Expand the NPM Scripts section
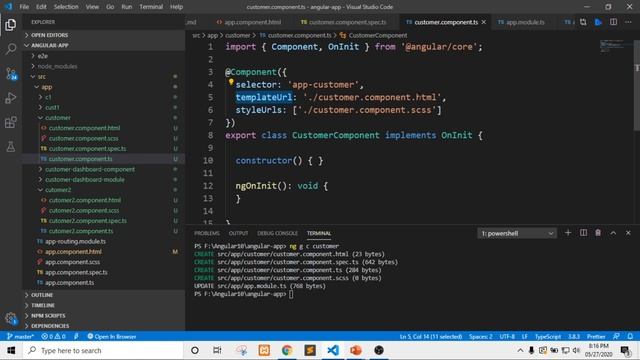The height and width of the screenshot is (360, 640). pyautogui.click(x=104, y=316)
